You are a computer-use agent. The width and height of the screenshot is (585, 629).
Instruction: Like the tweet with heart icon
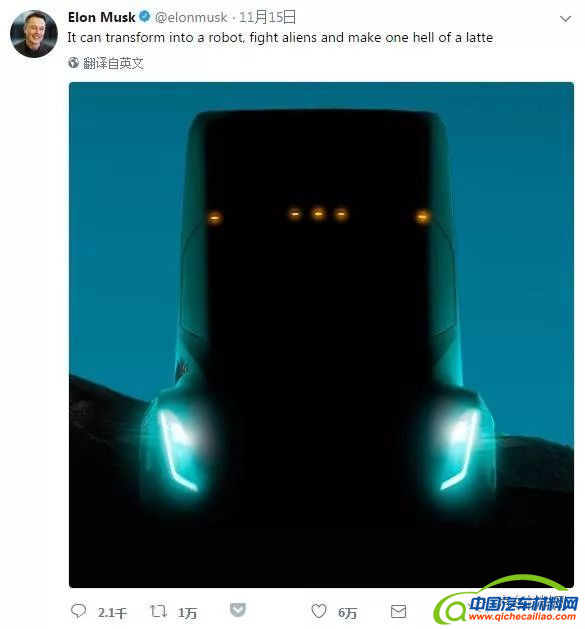pyautogui.click(x=319, y=611)
